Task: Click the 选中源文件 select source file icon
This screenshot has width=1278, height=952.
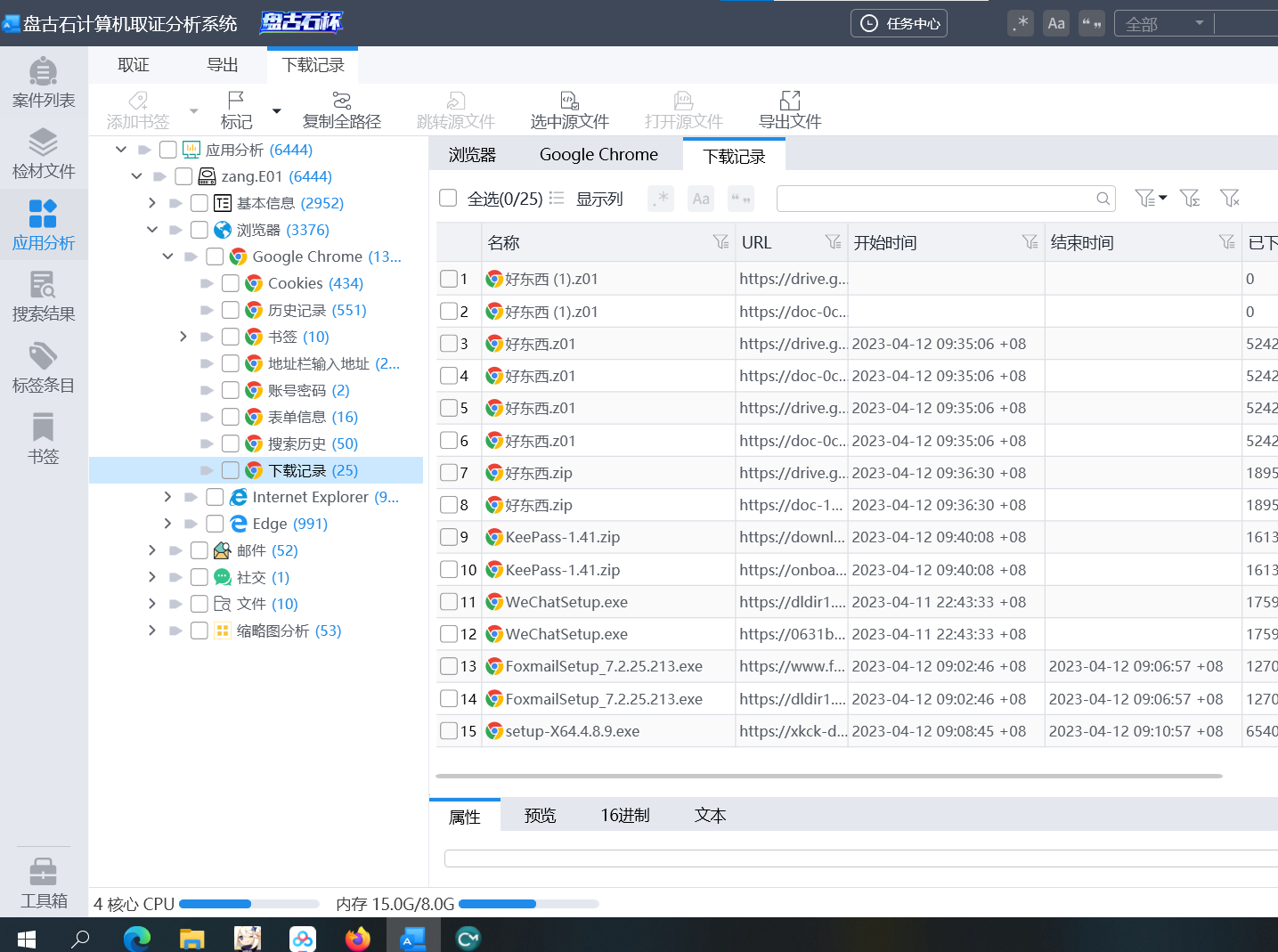Action: click(x=570, y=100)
